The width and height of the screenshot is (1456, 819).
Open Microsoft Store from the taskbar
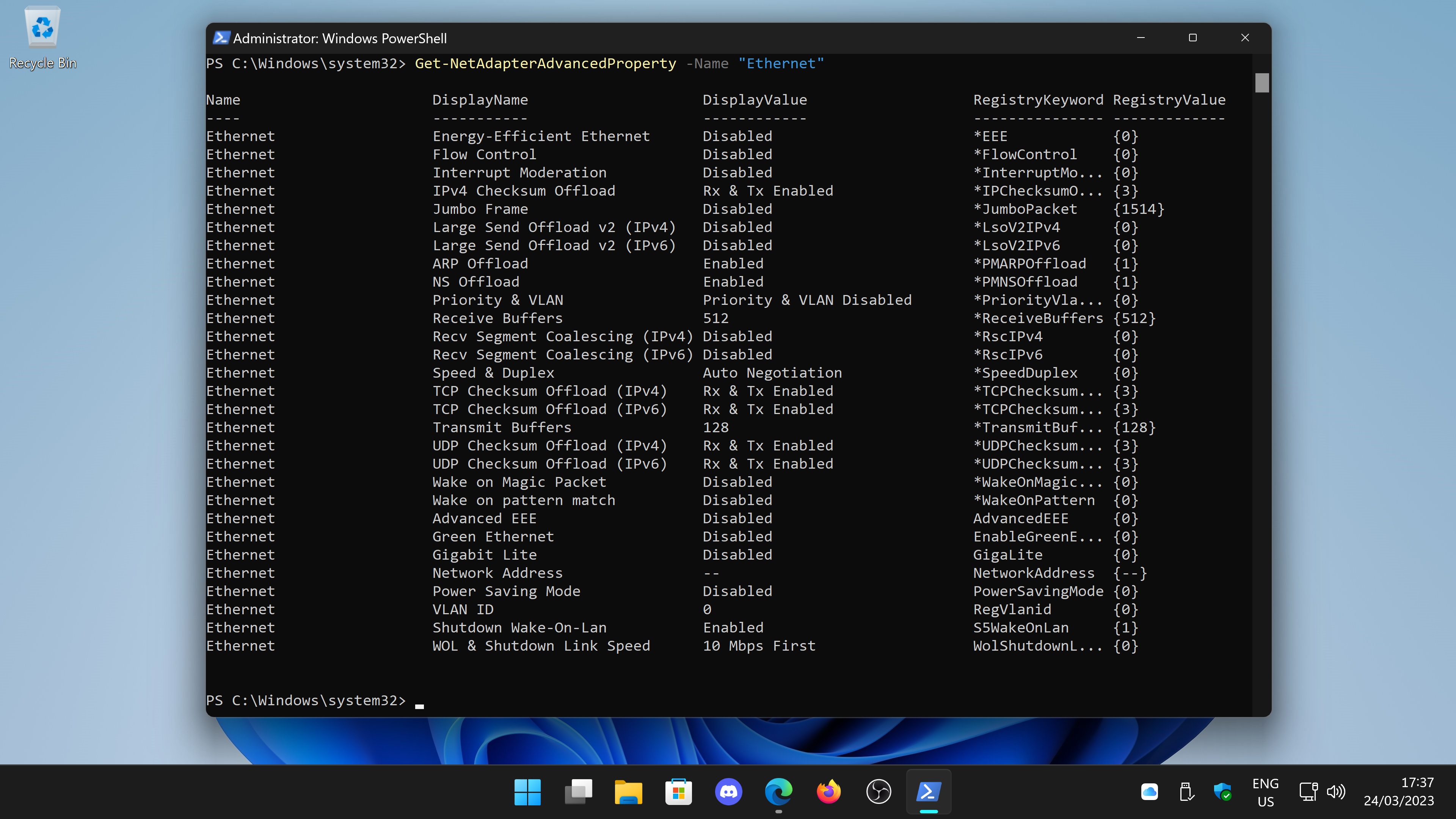tap(678, 792)
